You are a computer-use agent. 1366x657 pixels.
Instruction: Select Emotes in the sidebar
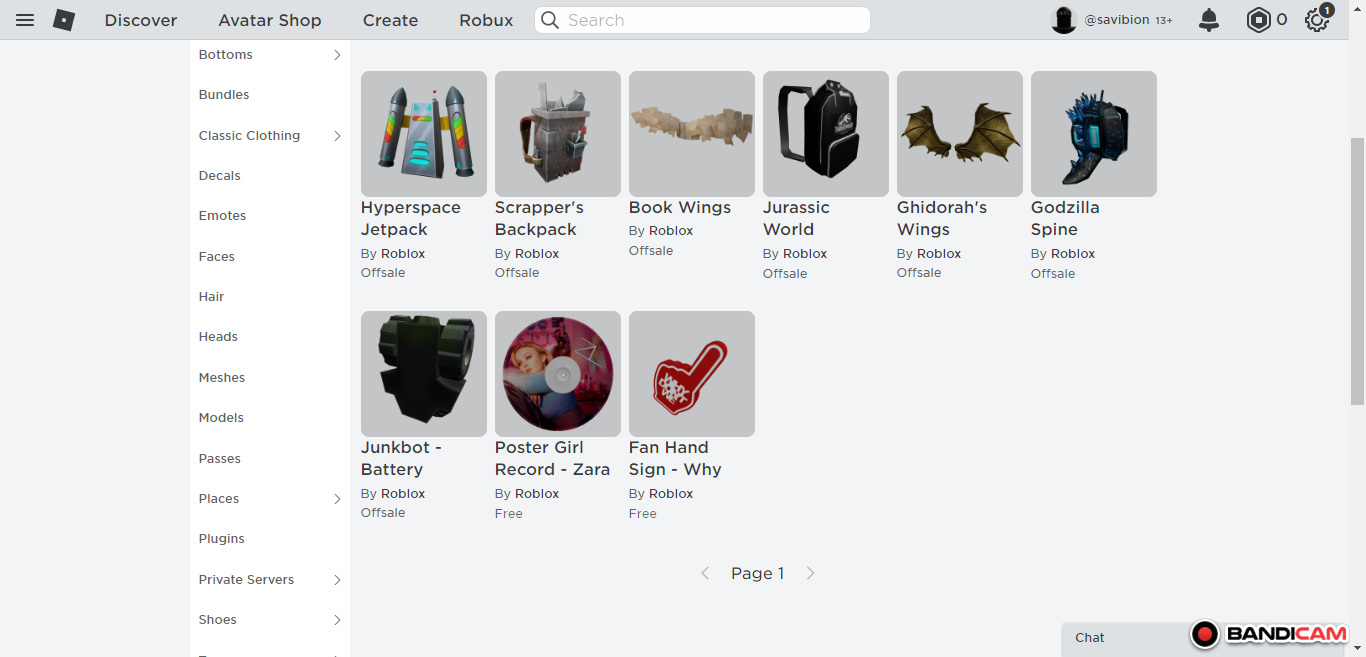[x=222, y=216]
